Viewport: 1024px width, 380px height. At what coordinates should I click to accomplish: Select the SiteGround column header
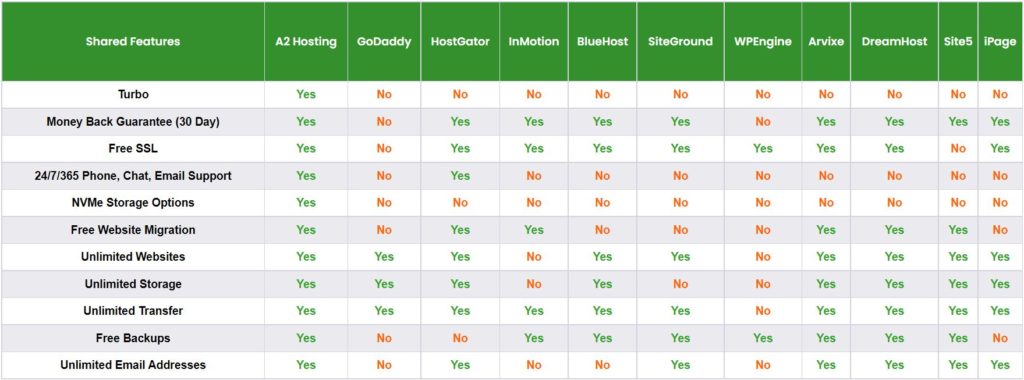680,42
